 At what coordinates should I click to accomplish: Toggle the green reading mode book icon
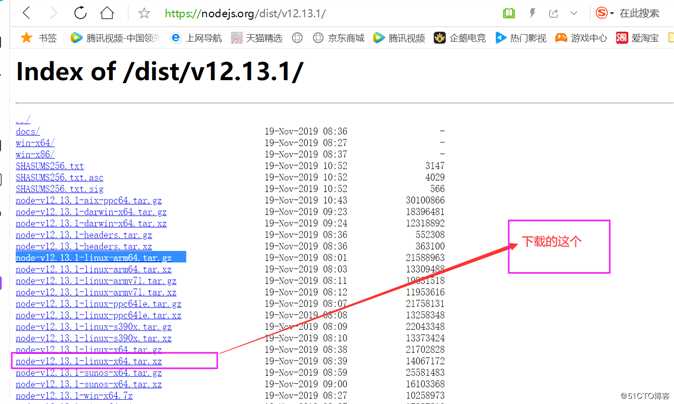[x=509, y=13]
